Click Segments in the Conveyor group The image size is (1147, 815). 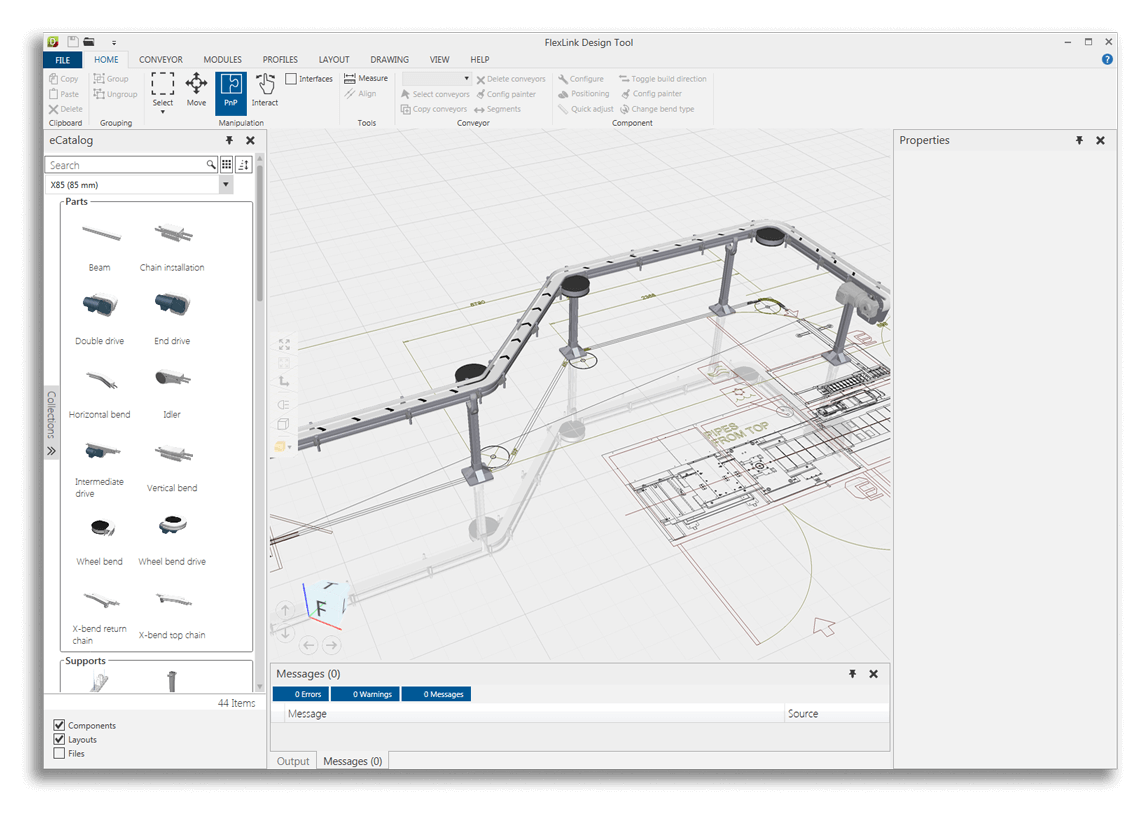498,109
